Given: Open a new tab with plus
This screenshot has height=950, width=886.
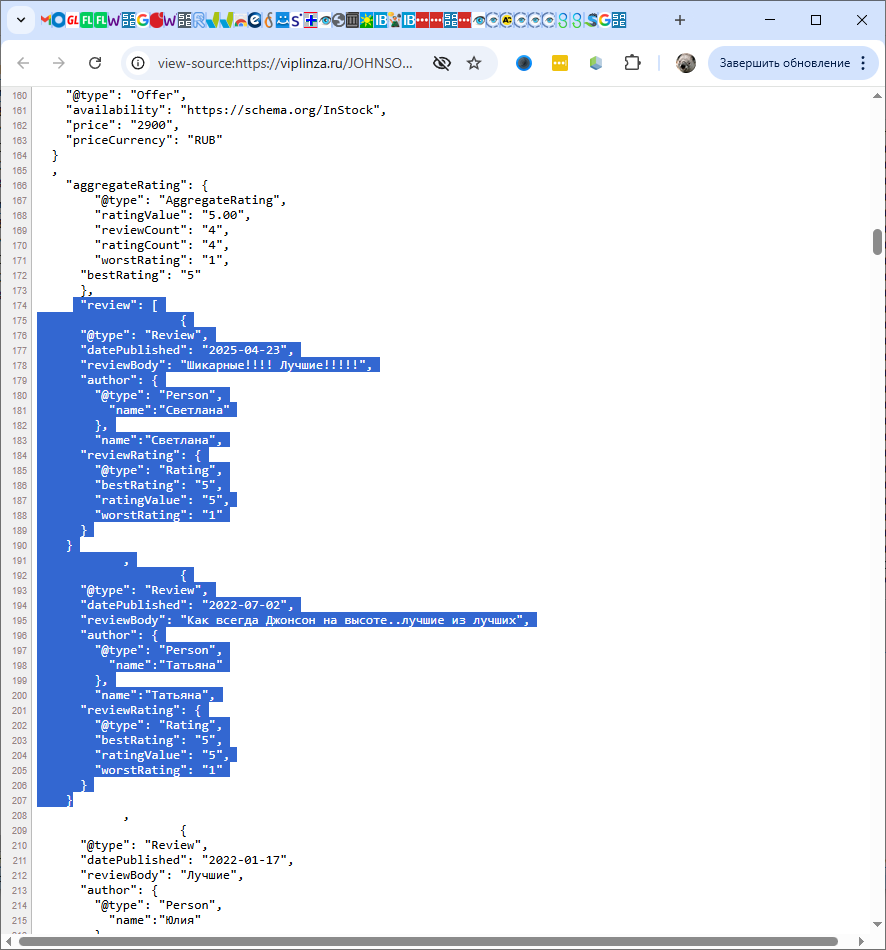Looking at the screenshot, I should tap(680, 20).
